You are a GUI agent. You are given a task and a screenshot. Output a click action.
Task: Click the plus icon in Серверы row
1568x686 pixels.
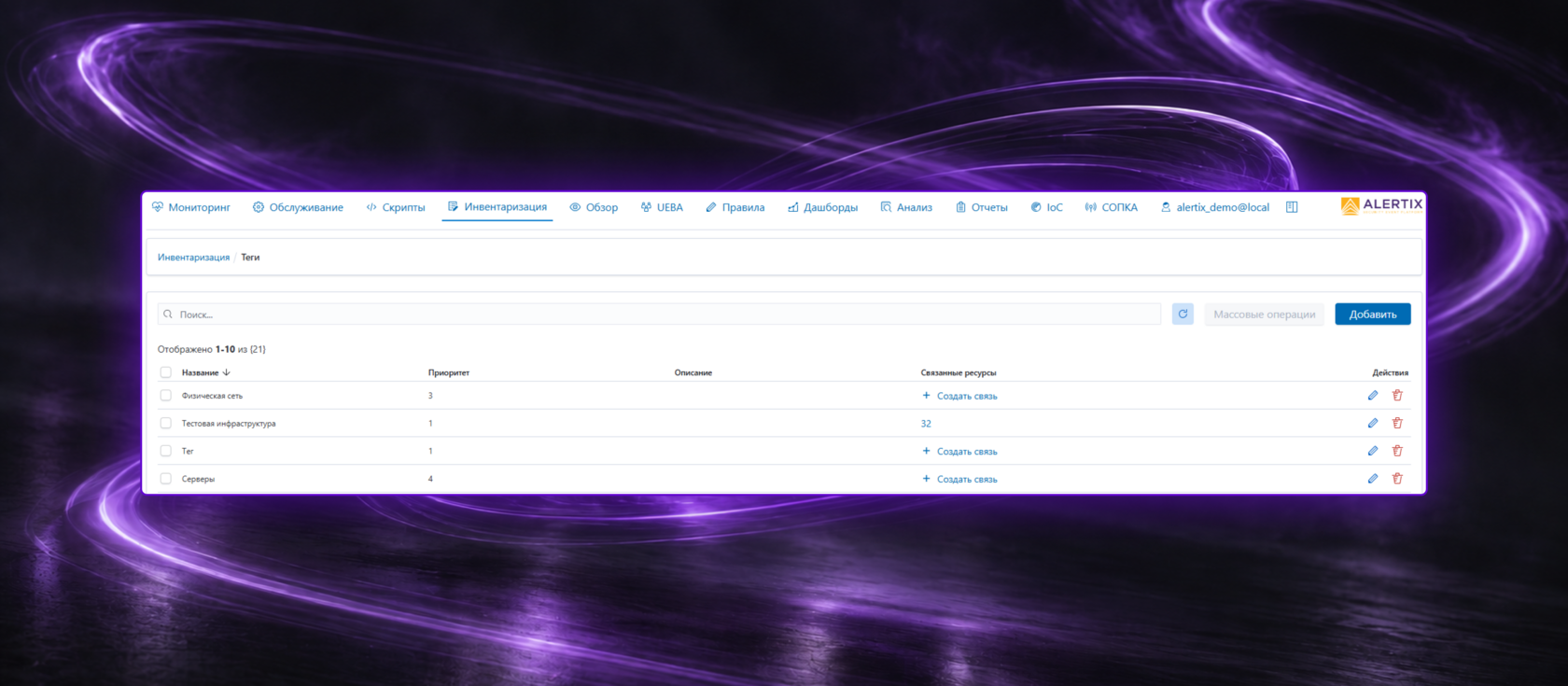coord(926,479)
